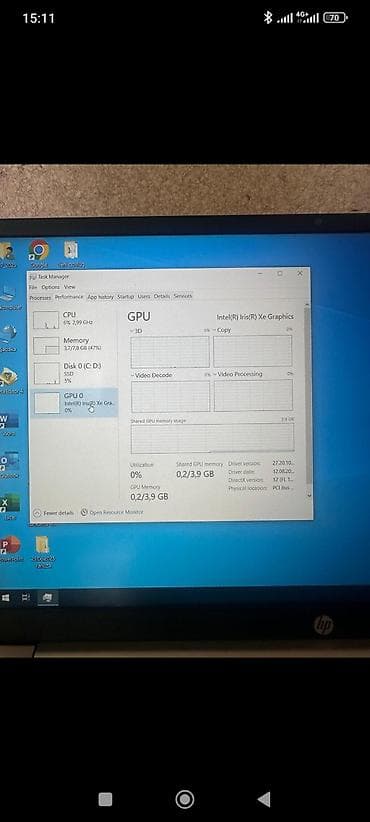Screen dimensions: 370x822
Task: Switch to the Details tab
Action: pyautogui.click(x=162, y=296)
